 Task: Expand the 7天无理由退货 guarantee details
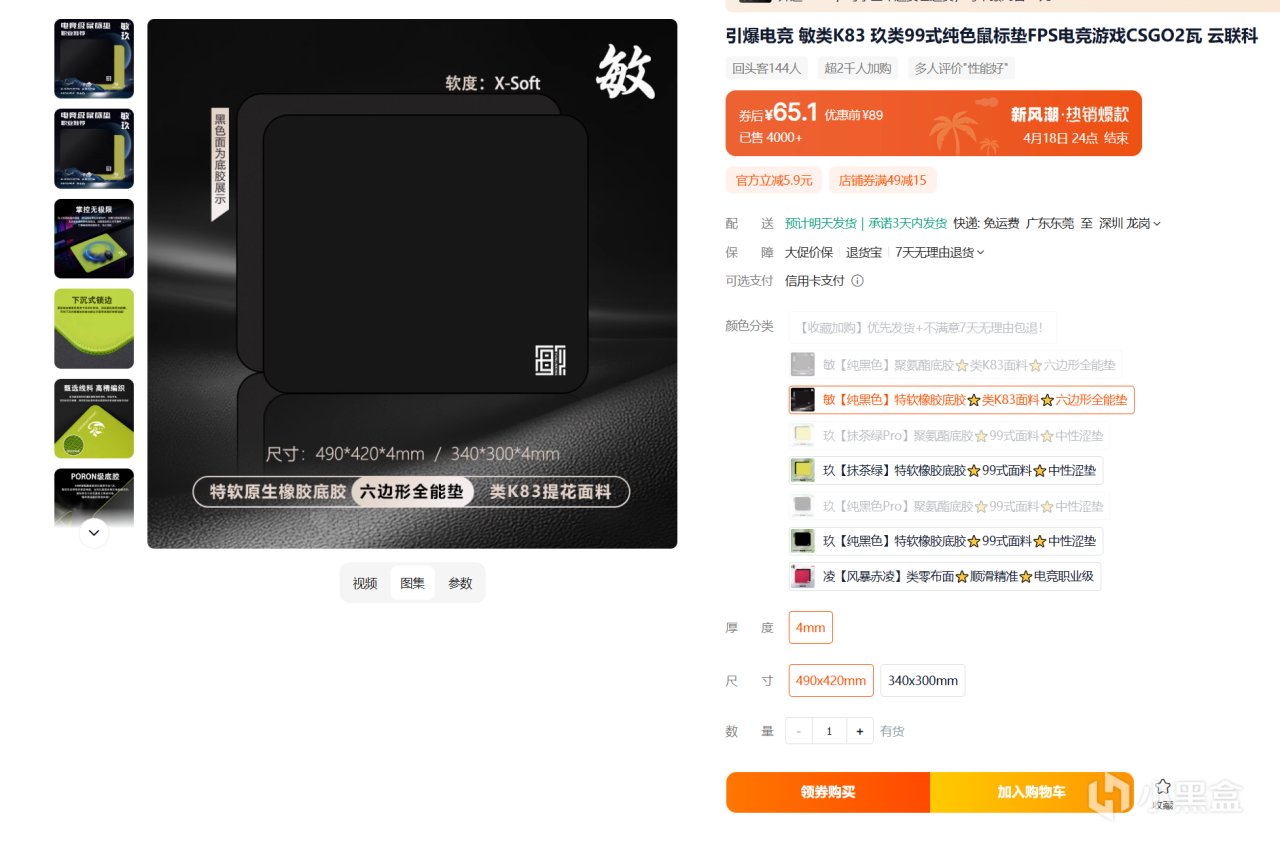[x=940, y=252]
